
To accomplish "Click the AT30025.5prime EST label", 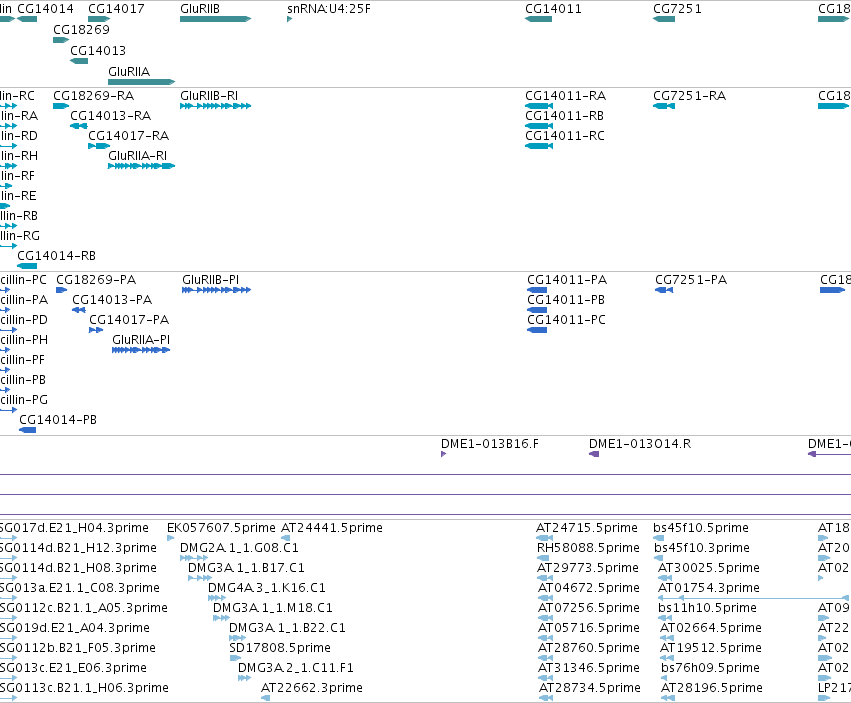I will click(x=709, y=568).
